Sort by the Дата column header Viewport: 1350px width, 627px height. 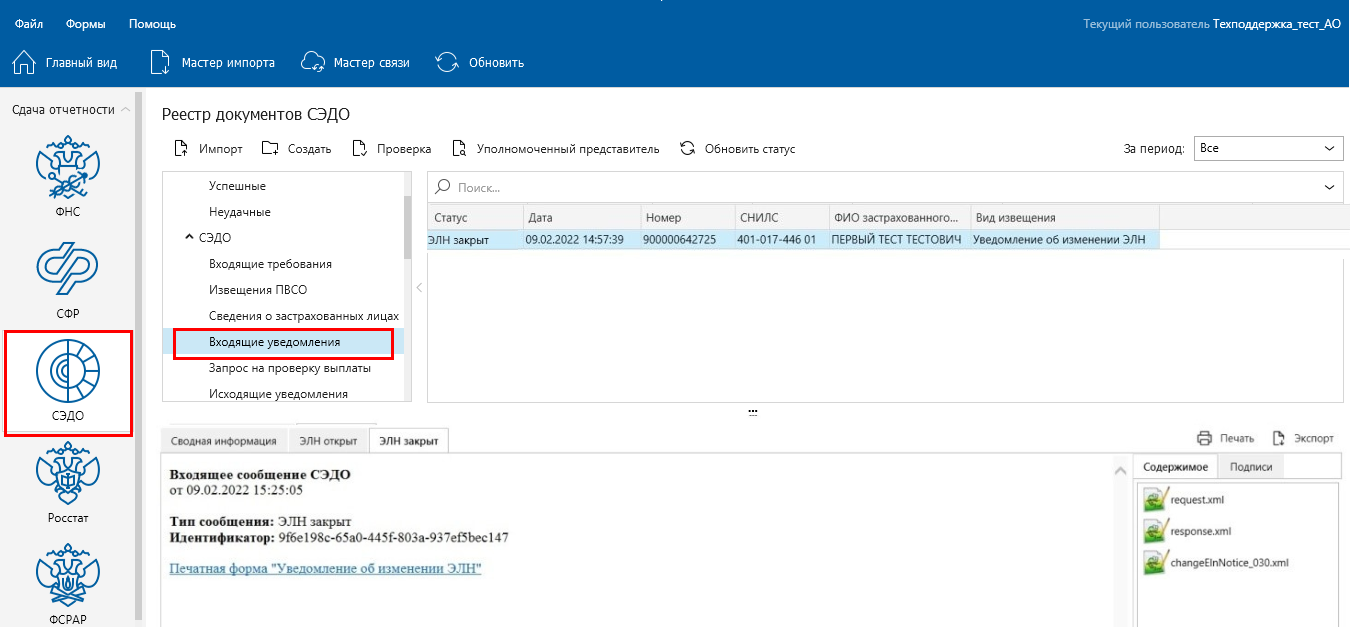tap(582, 217)
